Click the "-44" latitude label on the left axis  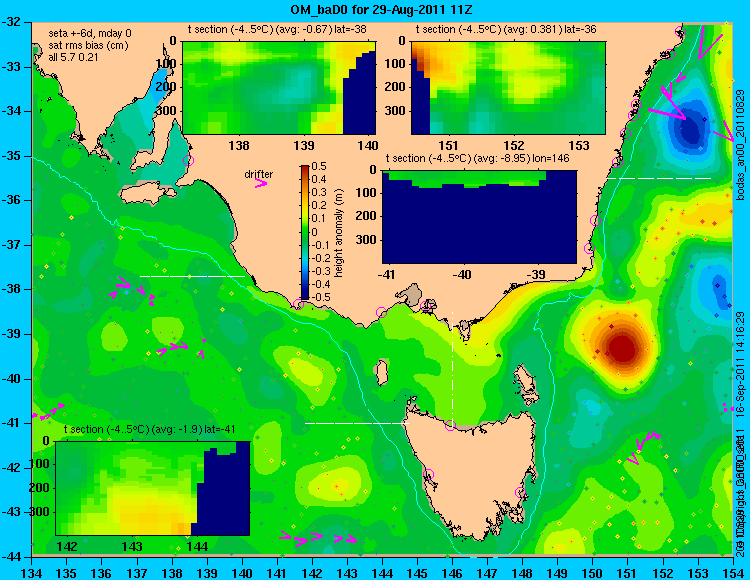(11, 557)
